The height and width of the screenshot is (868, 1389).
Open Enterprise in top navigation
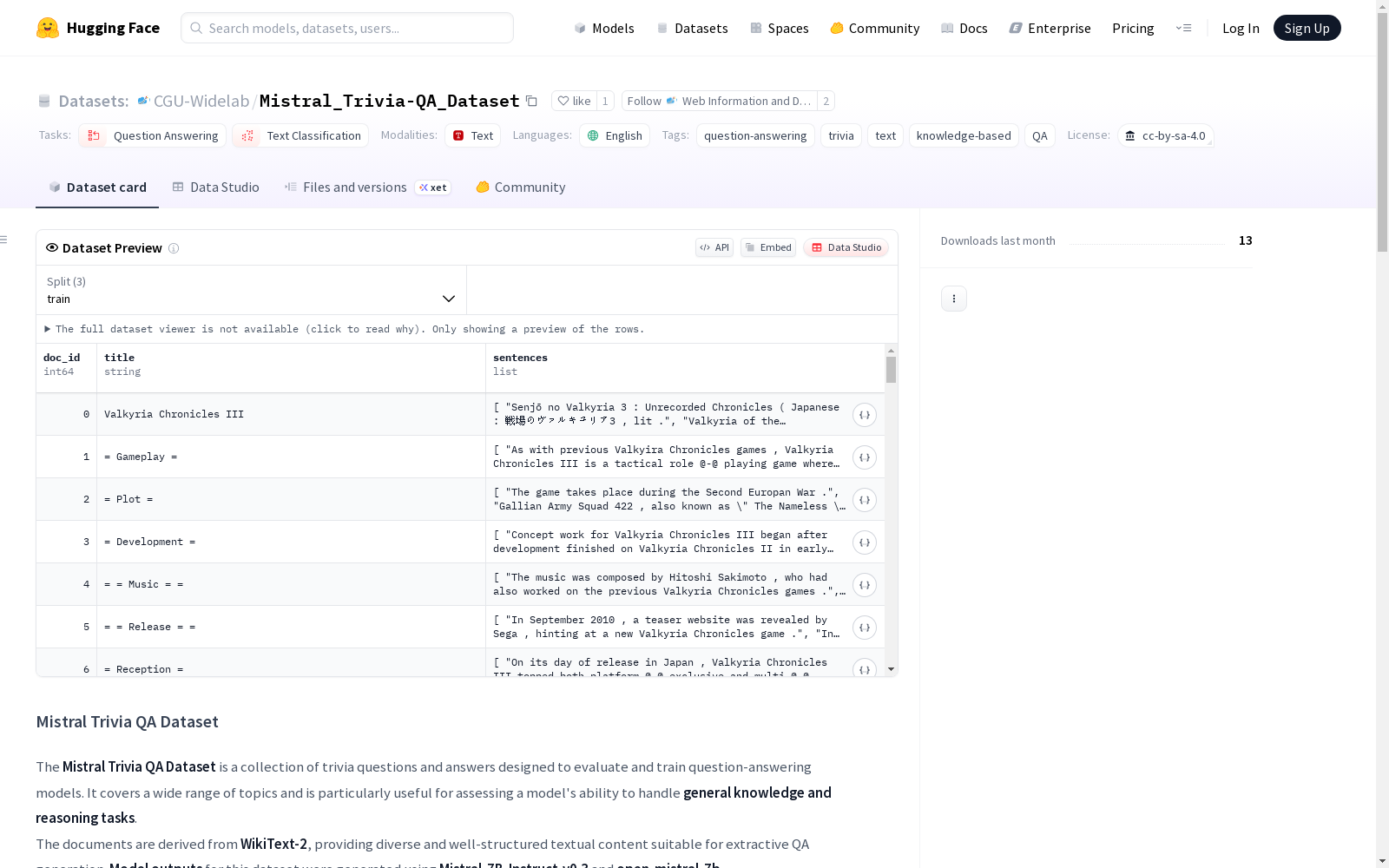point(1050,28)
